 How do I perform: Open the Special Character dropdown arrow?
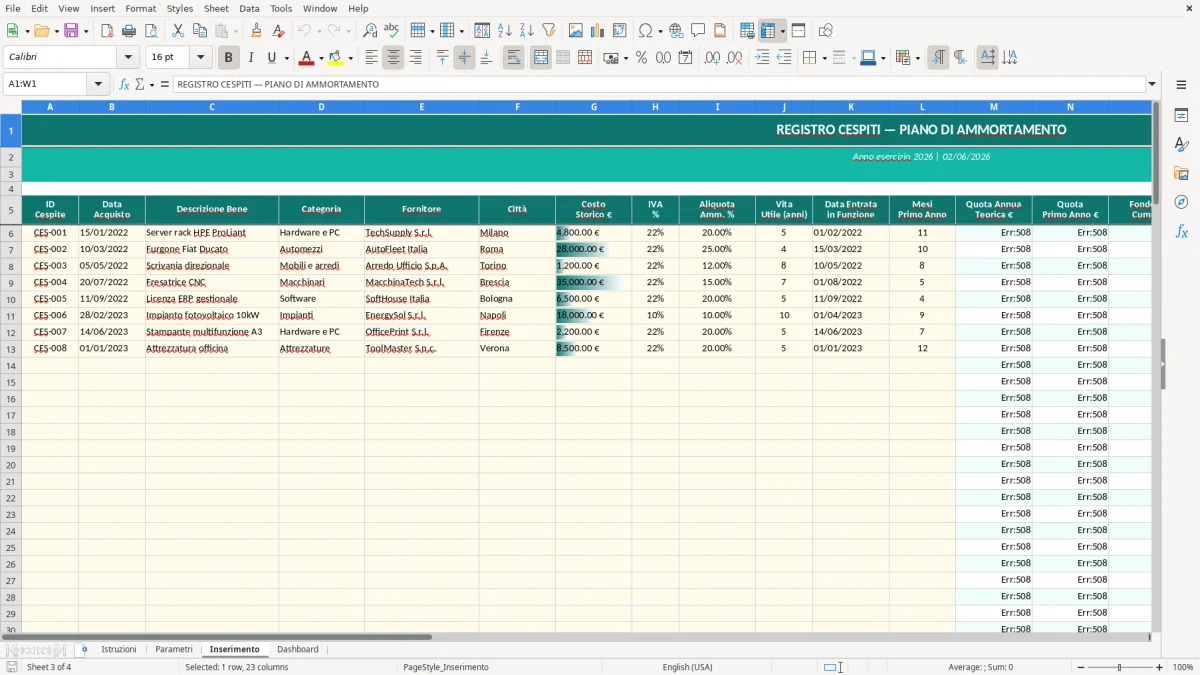click(x=660, y=31)
